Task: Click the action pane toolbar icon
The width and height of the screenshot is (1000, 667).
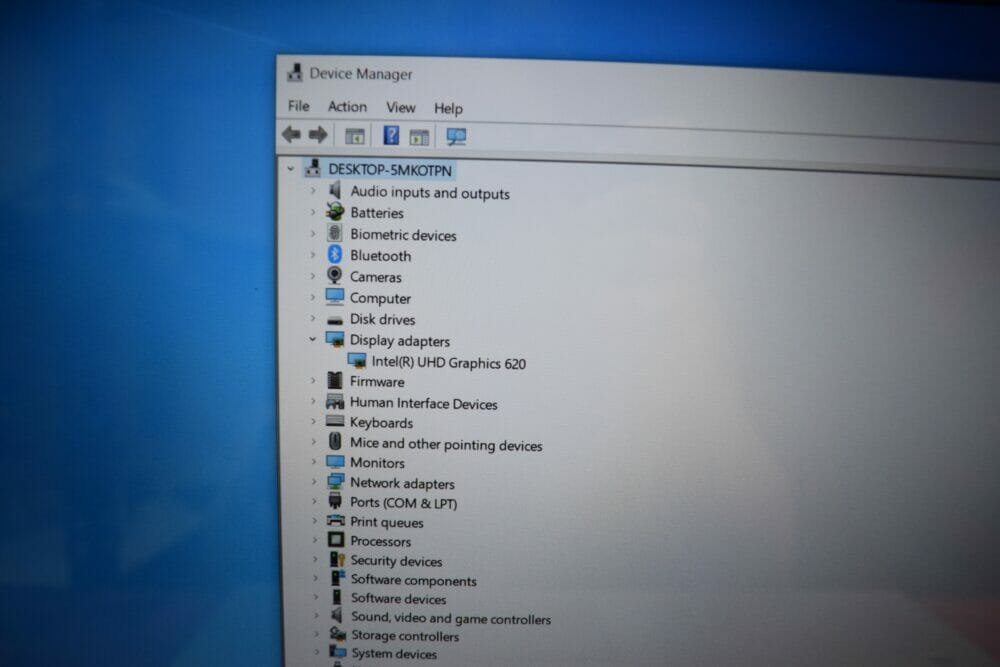Action: (419, 136)
